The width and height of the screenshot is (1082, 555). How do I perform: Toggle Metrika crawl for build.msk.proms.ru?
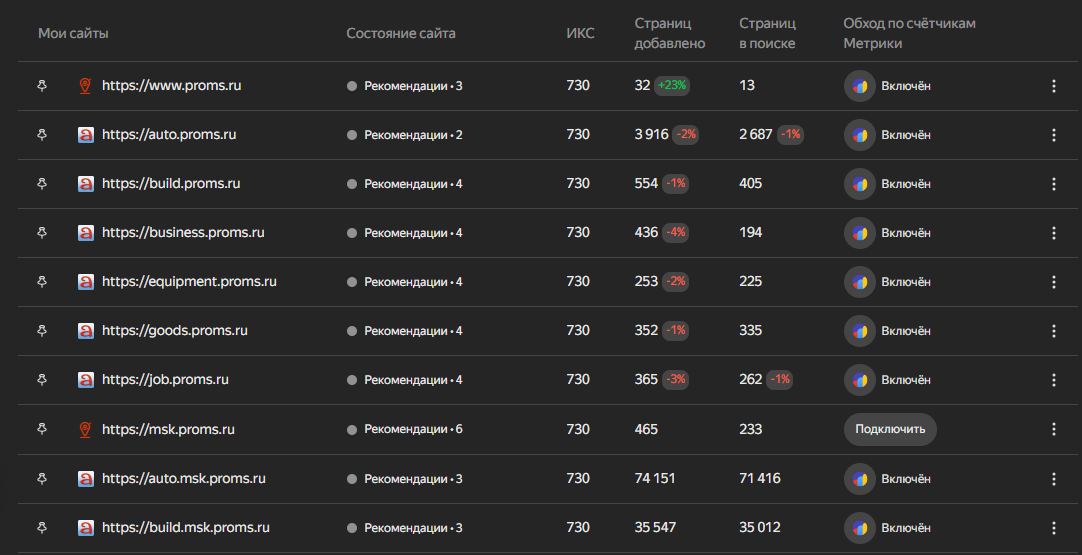coord(905,527)
